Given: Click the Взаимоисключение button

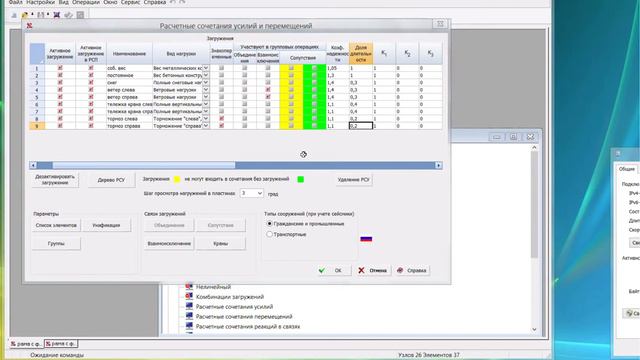Looking at the screenshot, I should tap(169, 244).
